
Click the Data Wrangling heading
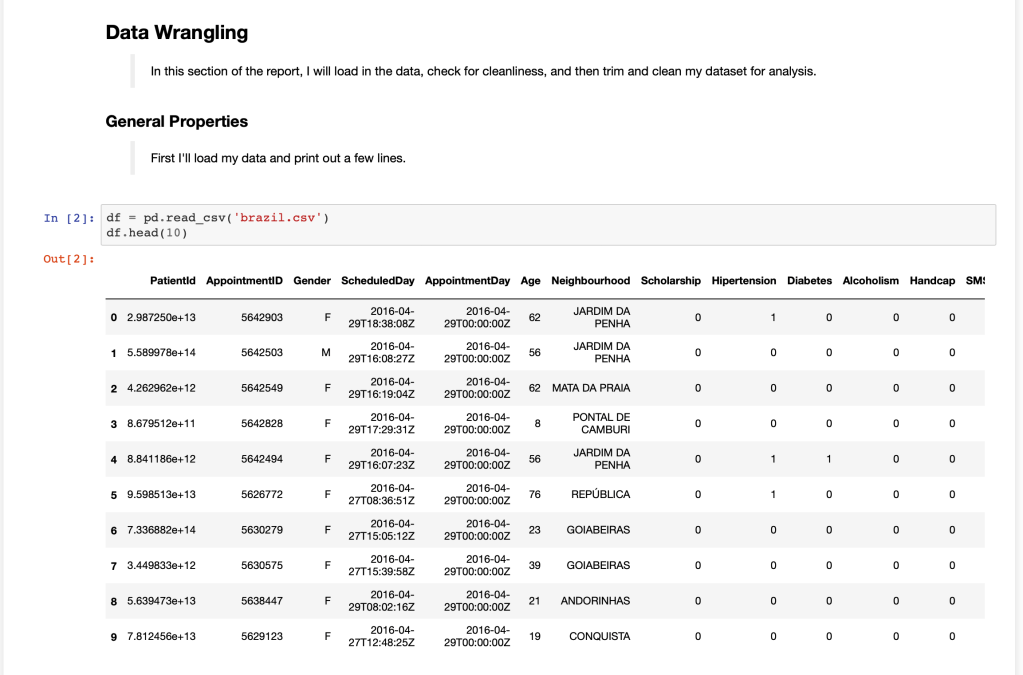tap(176, 33)
